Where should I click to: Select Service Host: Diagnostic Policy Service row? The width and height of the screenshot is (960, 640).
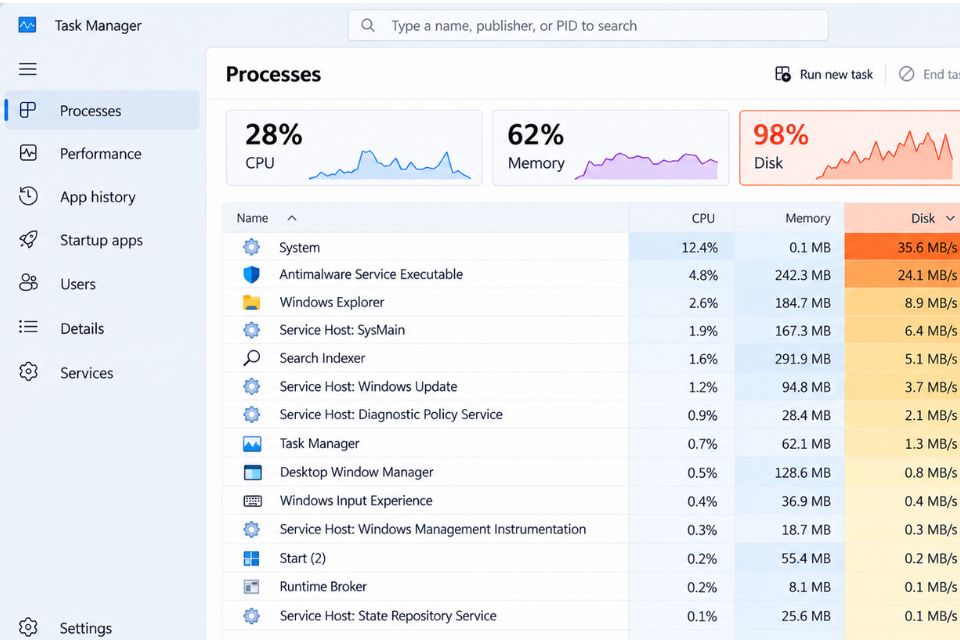[x=591, y=415]
